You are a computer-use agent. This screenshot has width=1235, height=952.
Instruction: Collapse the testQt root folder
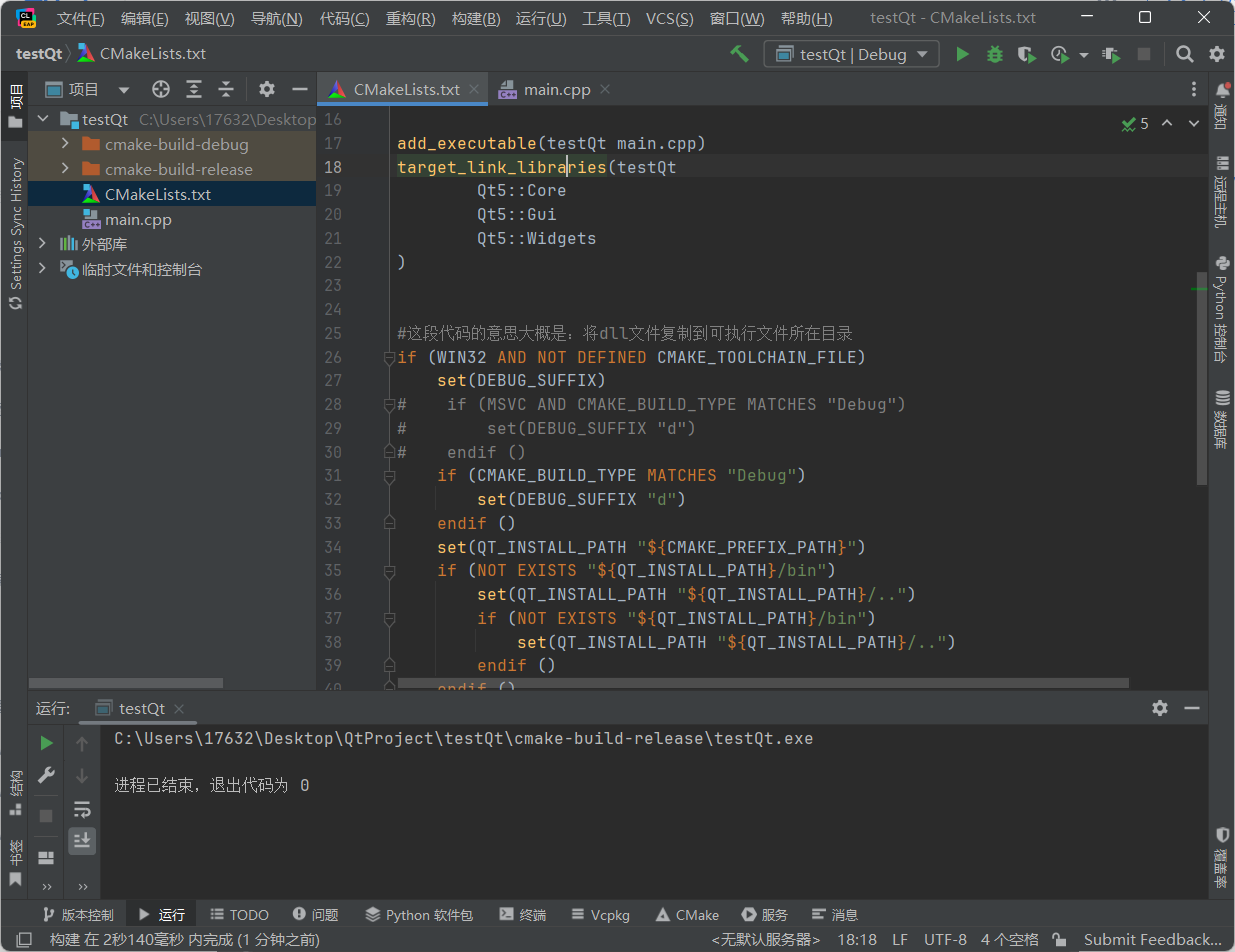[x=42, y=119]
